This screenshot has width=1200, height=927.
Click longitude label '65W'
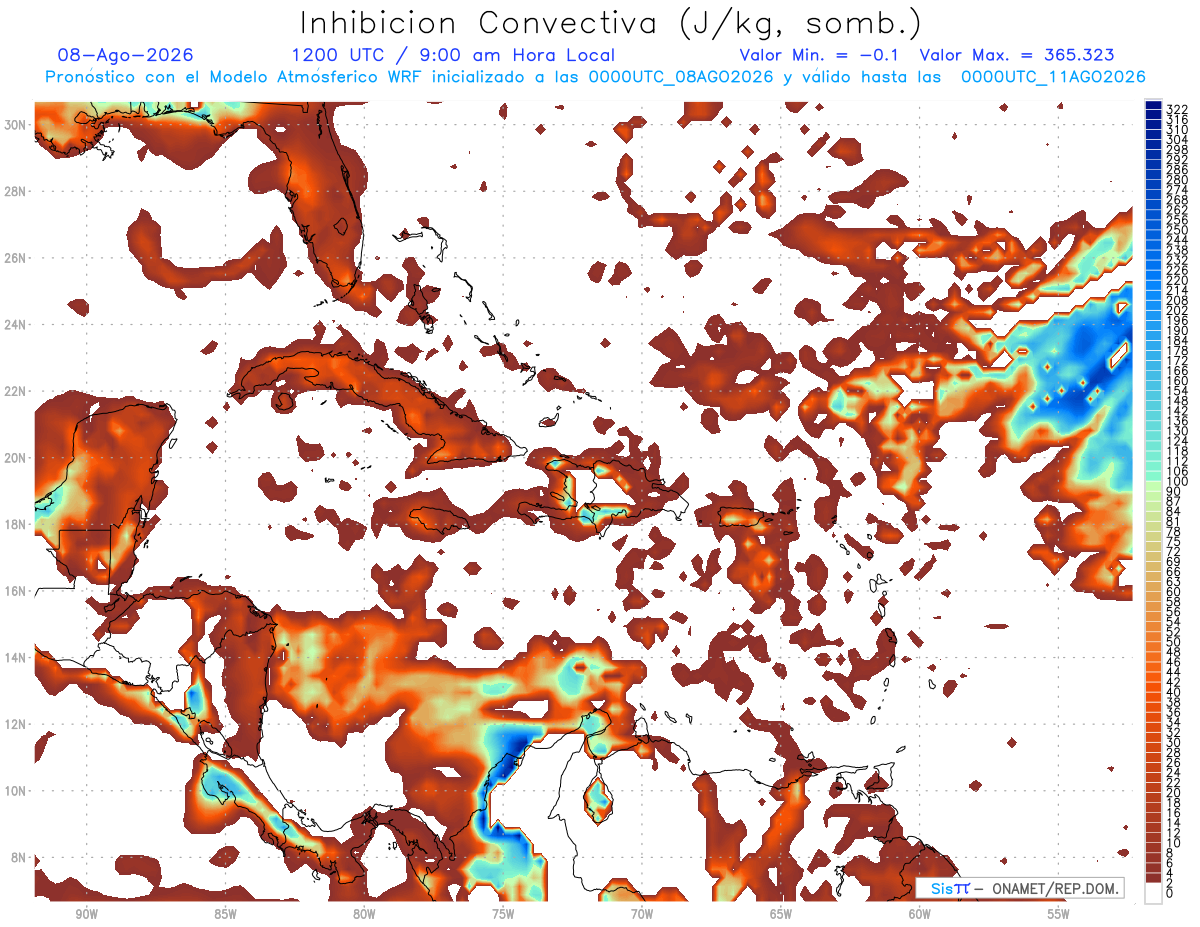click(781, 913)
